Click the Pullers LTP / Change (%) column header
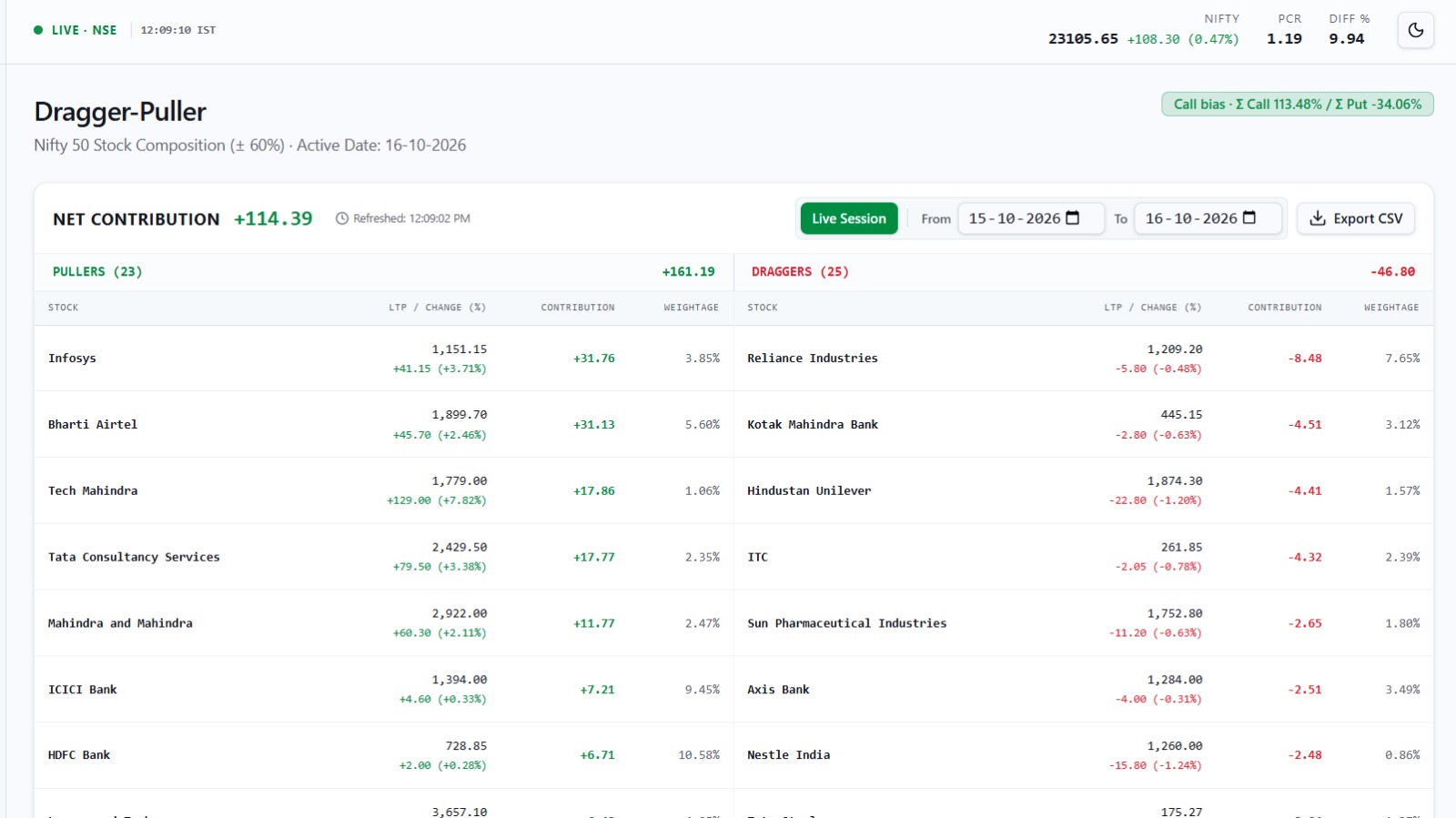Screen dimensions: 1456x818 pos(438,308)
